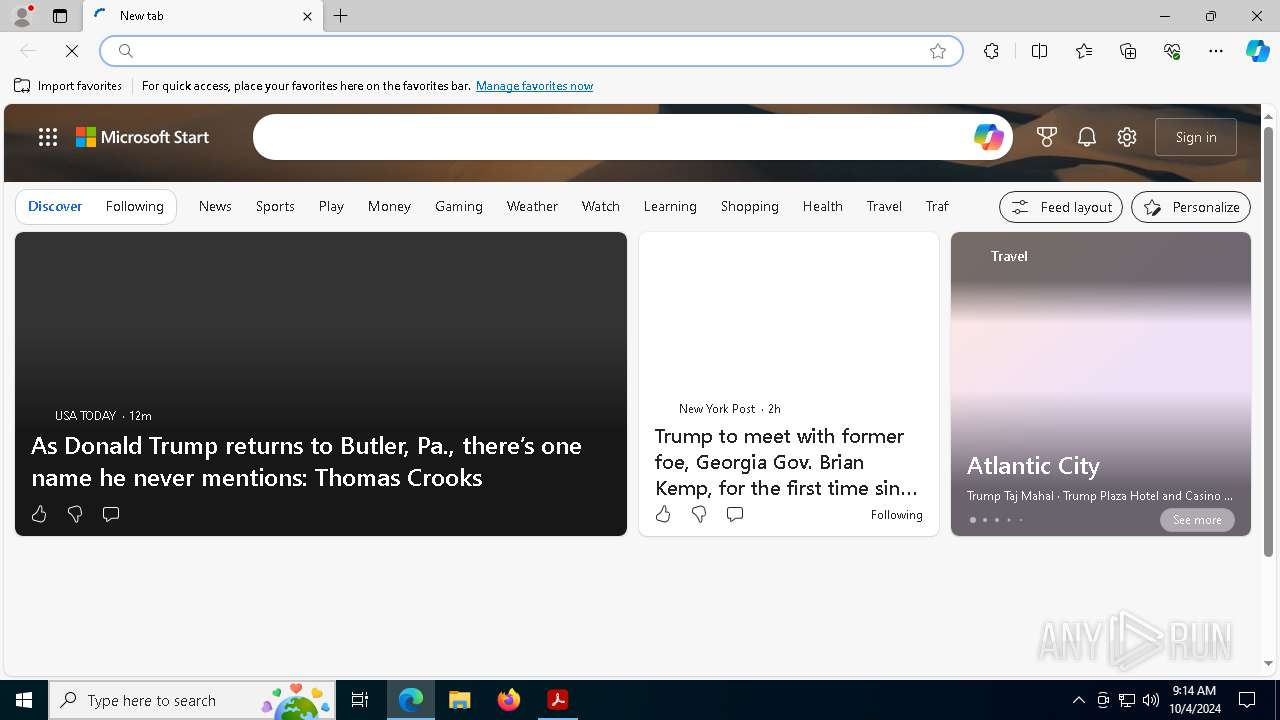Open the Windows Start menu
Viewport: 1280px width, 720px height.
coord(24,700)
